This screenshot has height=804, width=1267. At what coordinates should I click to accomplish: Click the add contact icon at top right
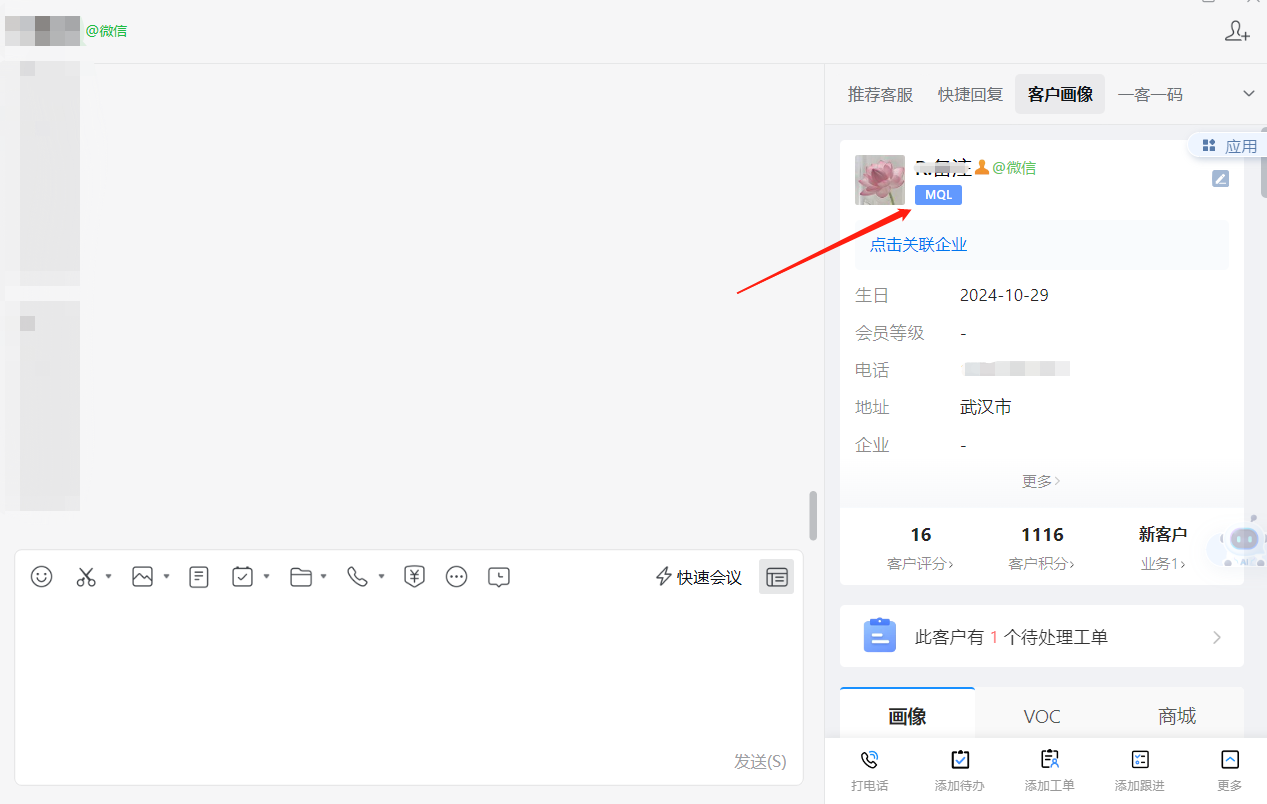(1237, 32)
